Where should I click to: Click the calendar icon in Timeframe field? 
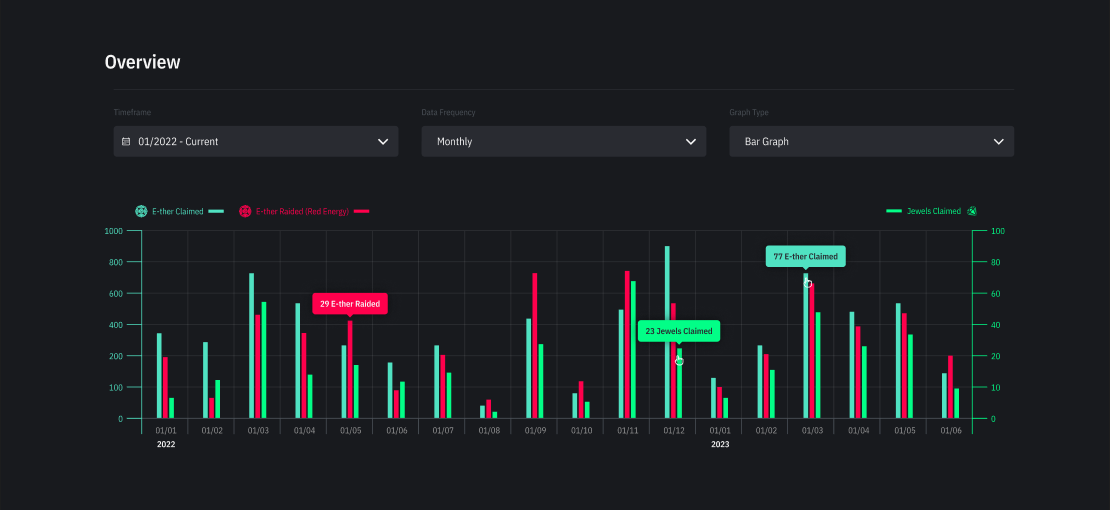pos(126,142)
